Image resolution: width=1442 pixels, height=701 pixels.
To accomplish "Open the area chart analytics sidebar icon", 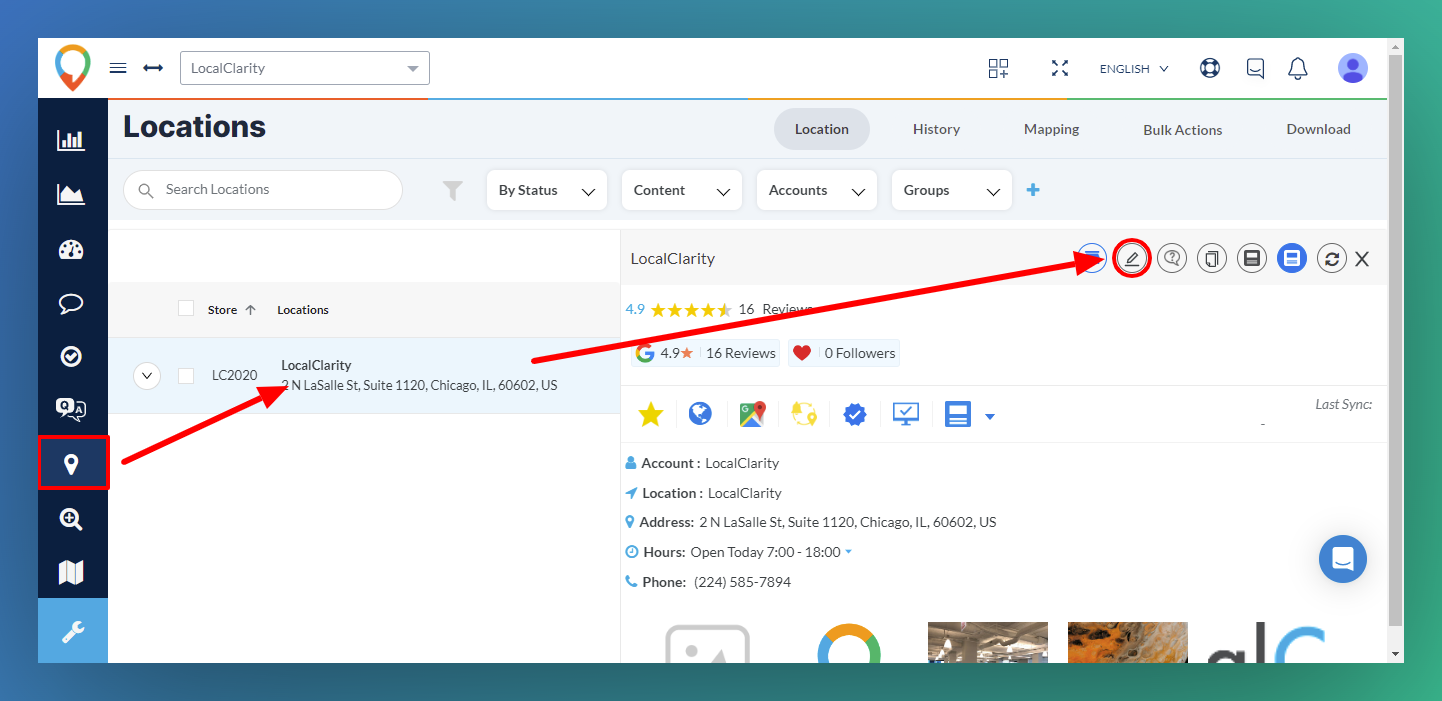I will click(x=71, y=195).
